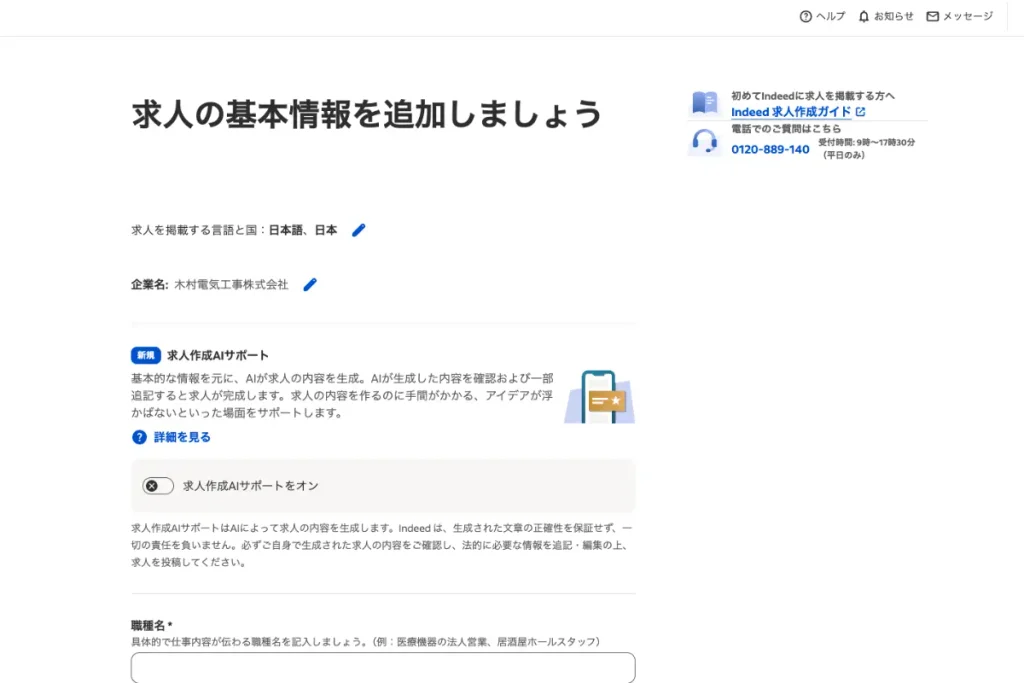Click the 職種名 input field

tap(383, 667)
